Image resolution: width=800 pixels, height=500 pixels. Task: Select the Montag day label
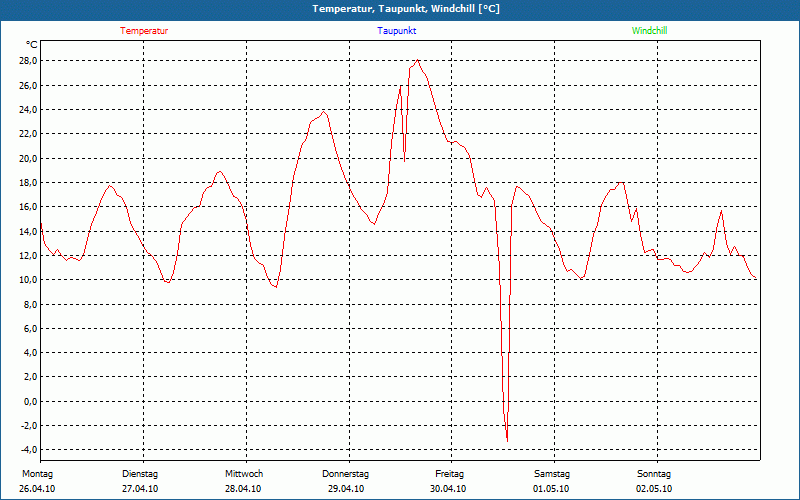37,474
